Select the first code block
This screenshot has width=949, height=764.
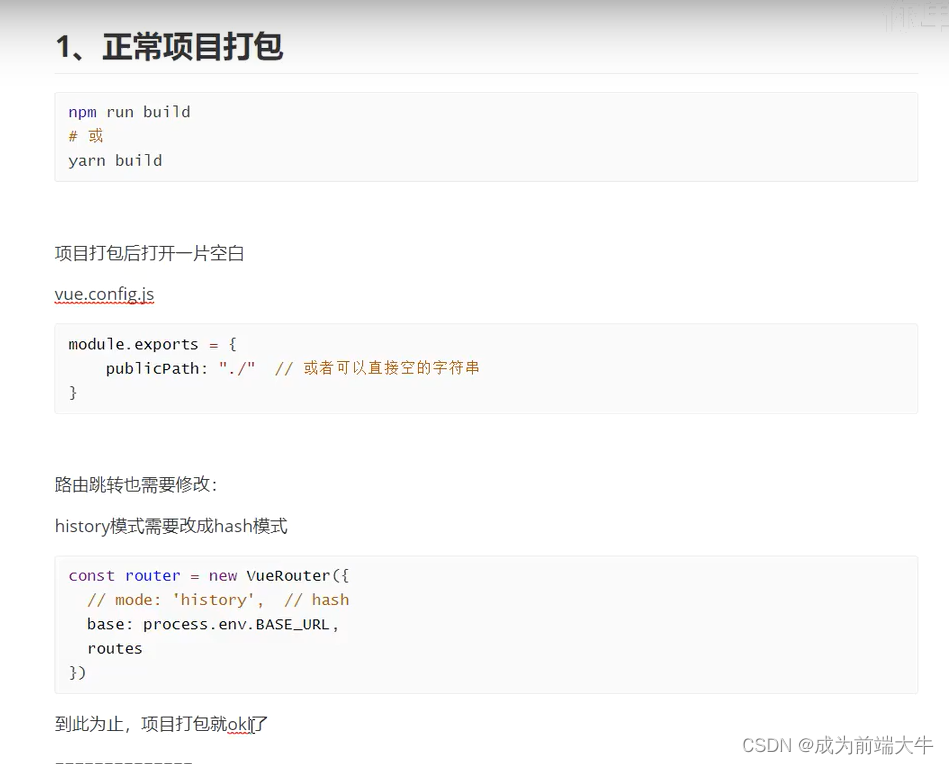tap(486, 137)
